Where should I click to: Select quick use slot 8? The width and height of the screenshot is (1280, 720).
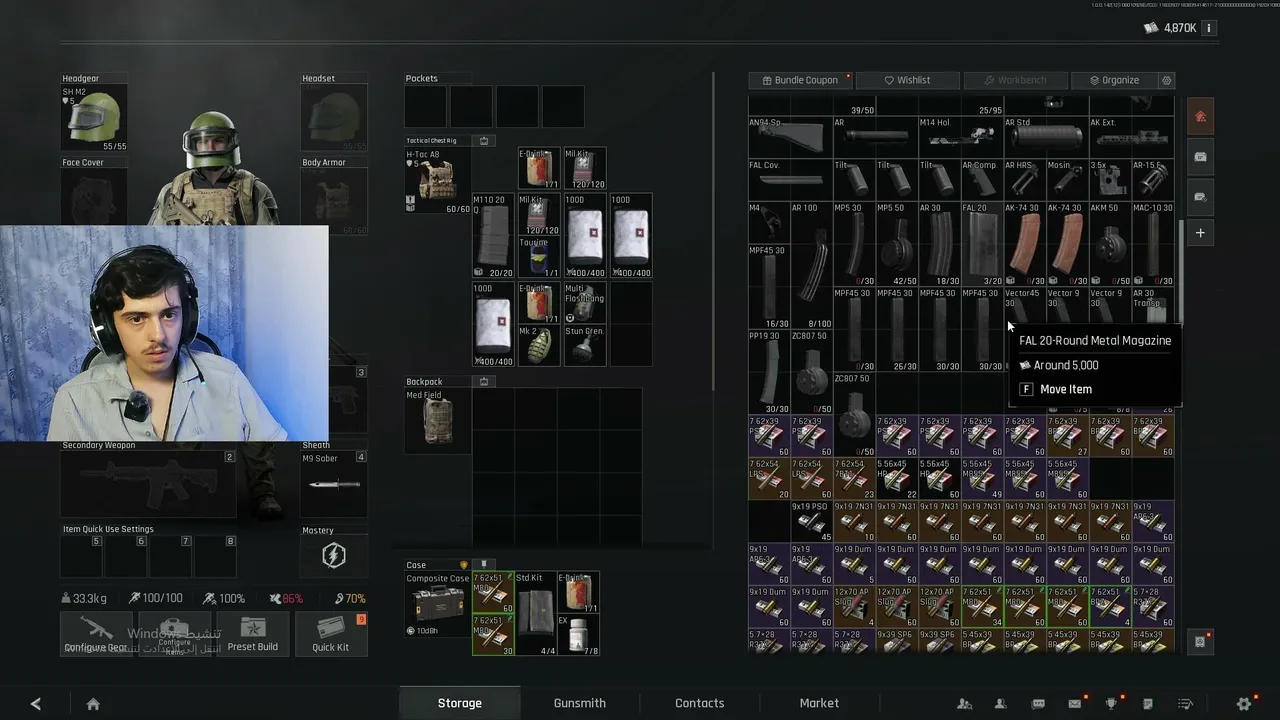coord(216,556)
